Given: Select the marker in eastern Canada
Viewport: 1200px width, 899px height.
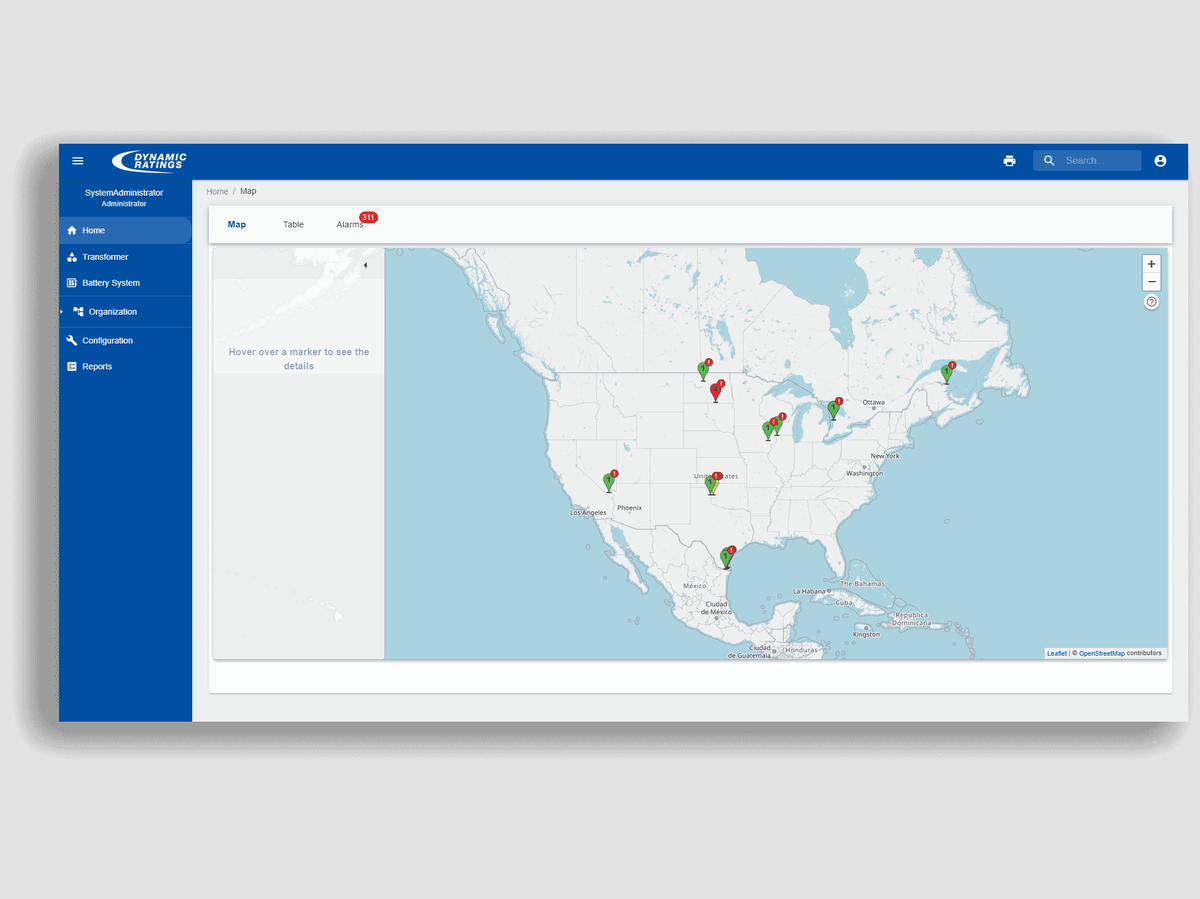Looking at the screenshot, I should click(x=946, y=374).
